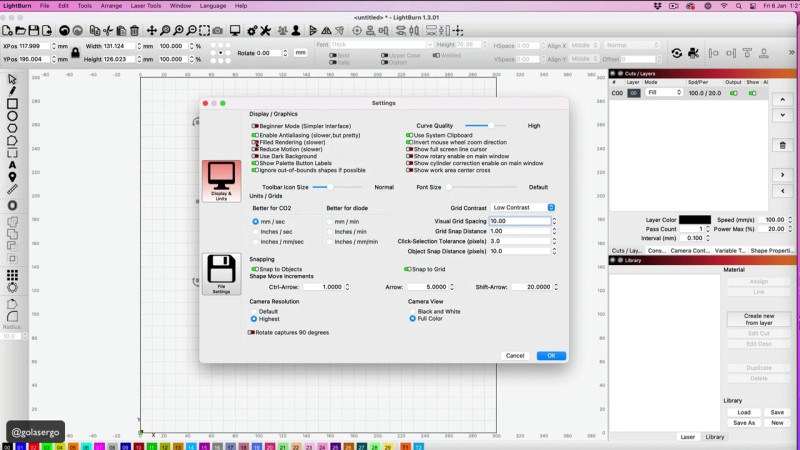Image resolution: width=800 pixels, height=450 pixels.
Task: Select the Display & Units settings icon
Action: (x=221, y=180)
